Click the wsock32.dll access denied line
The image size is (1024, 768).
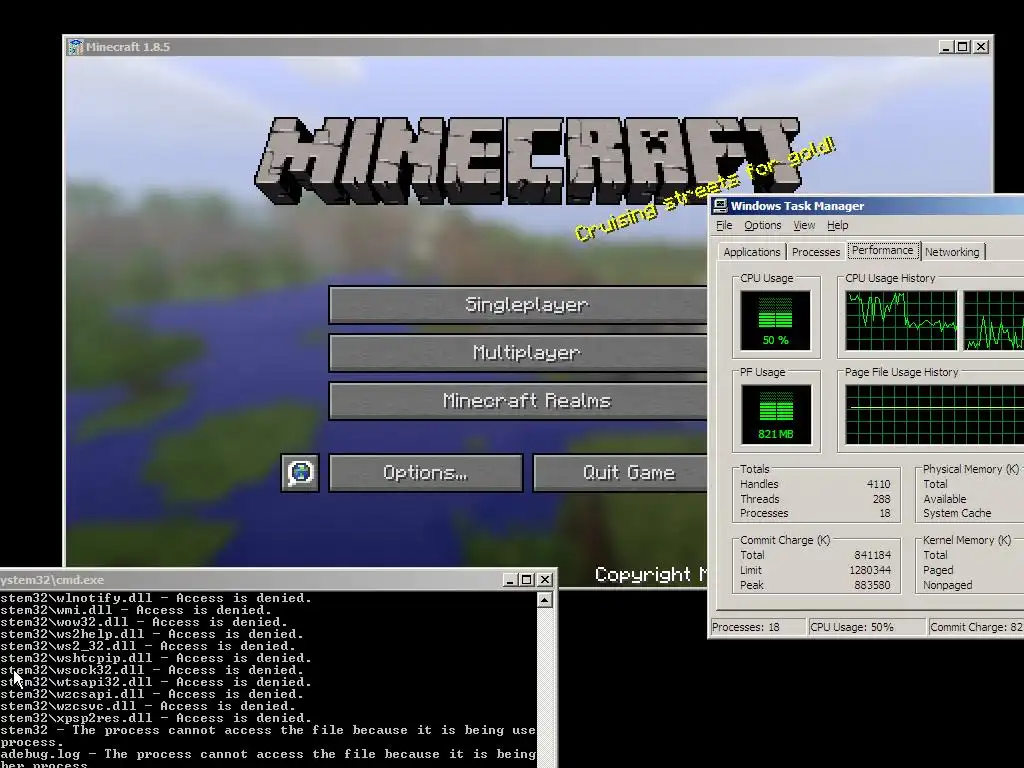pos(152,670)
